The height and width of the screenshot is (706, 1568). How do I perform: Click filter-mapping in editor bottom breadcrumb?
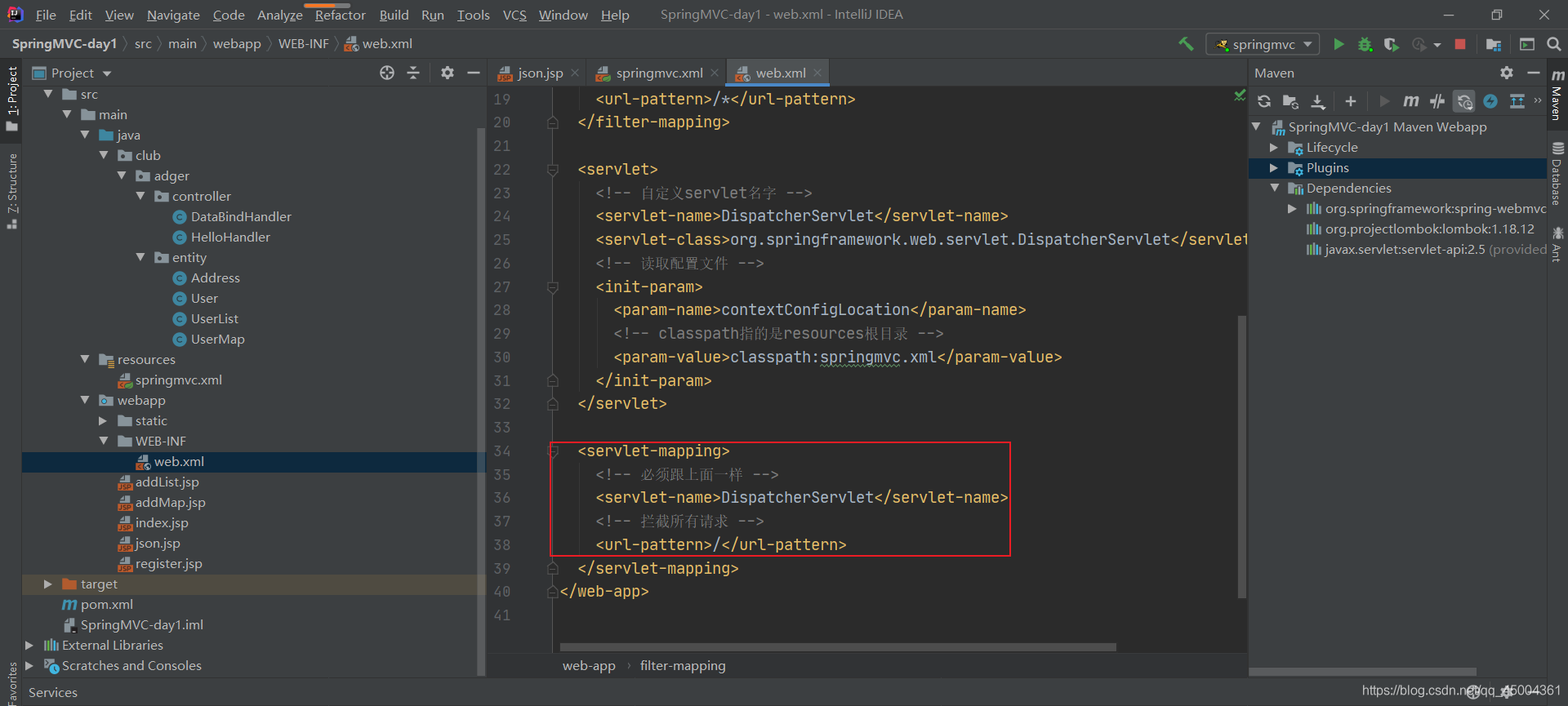coord(683,666)
